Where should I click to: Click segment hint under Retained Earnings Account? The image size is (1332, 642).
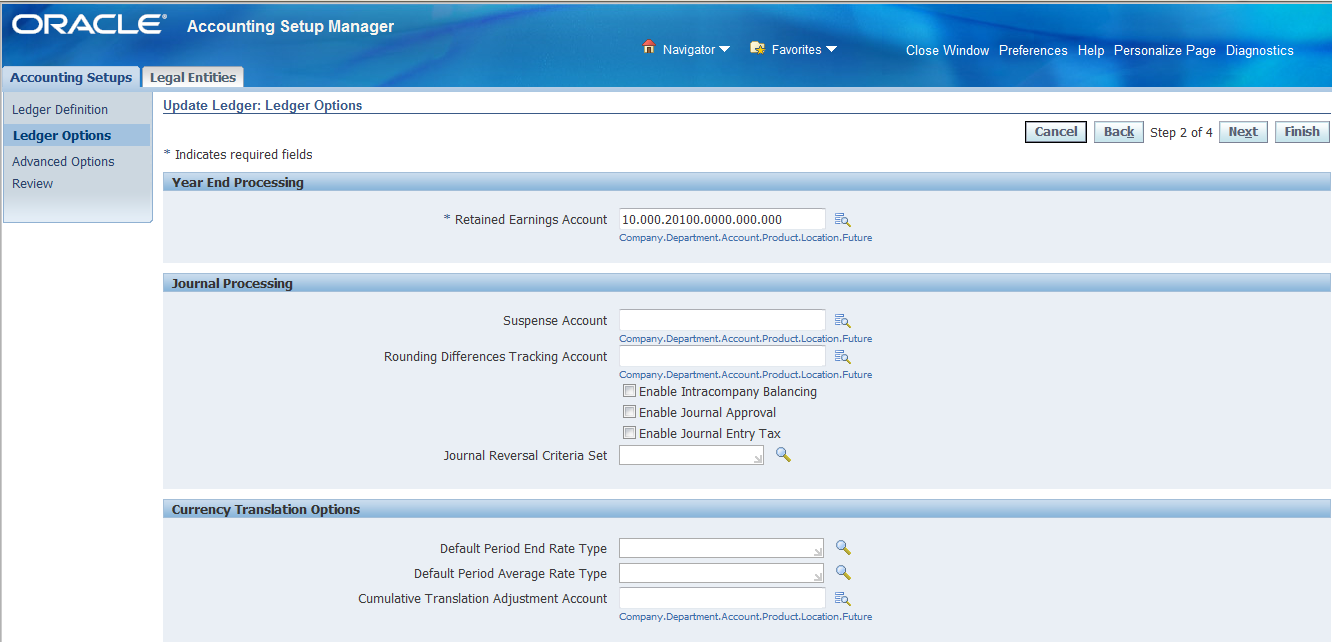(x=745, y=238)
